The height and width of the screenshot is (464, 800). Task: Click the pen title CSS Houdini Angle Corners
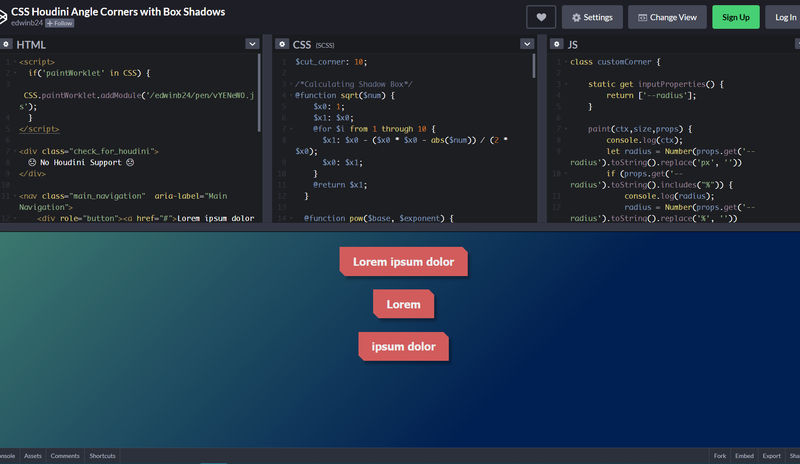coord(118,12)
